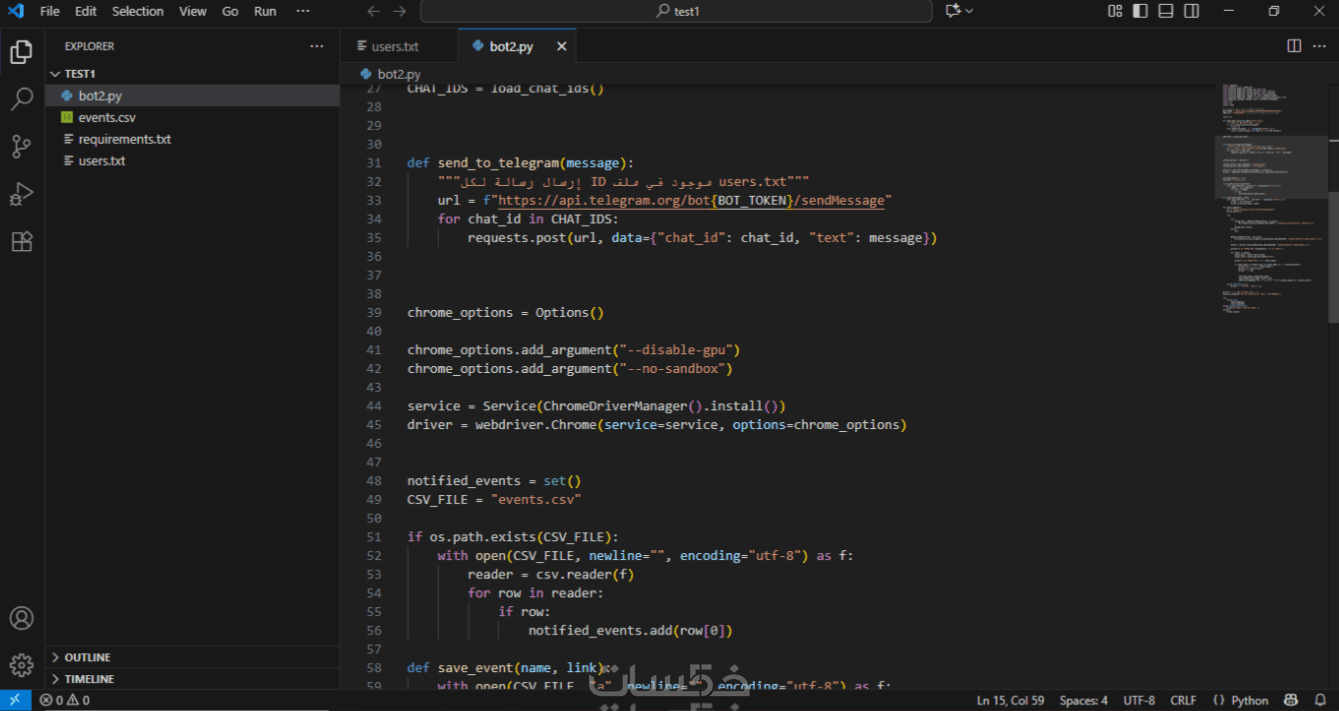Open the Manage settings gear
This screenshot has width=1339, height=711.
pos(22,665)
